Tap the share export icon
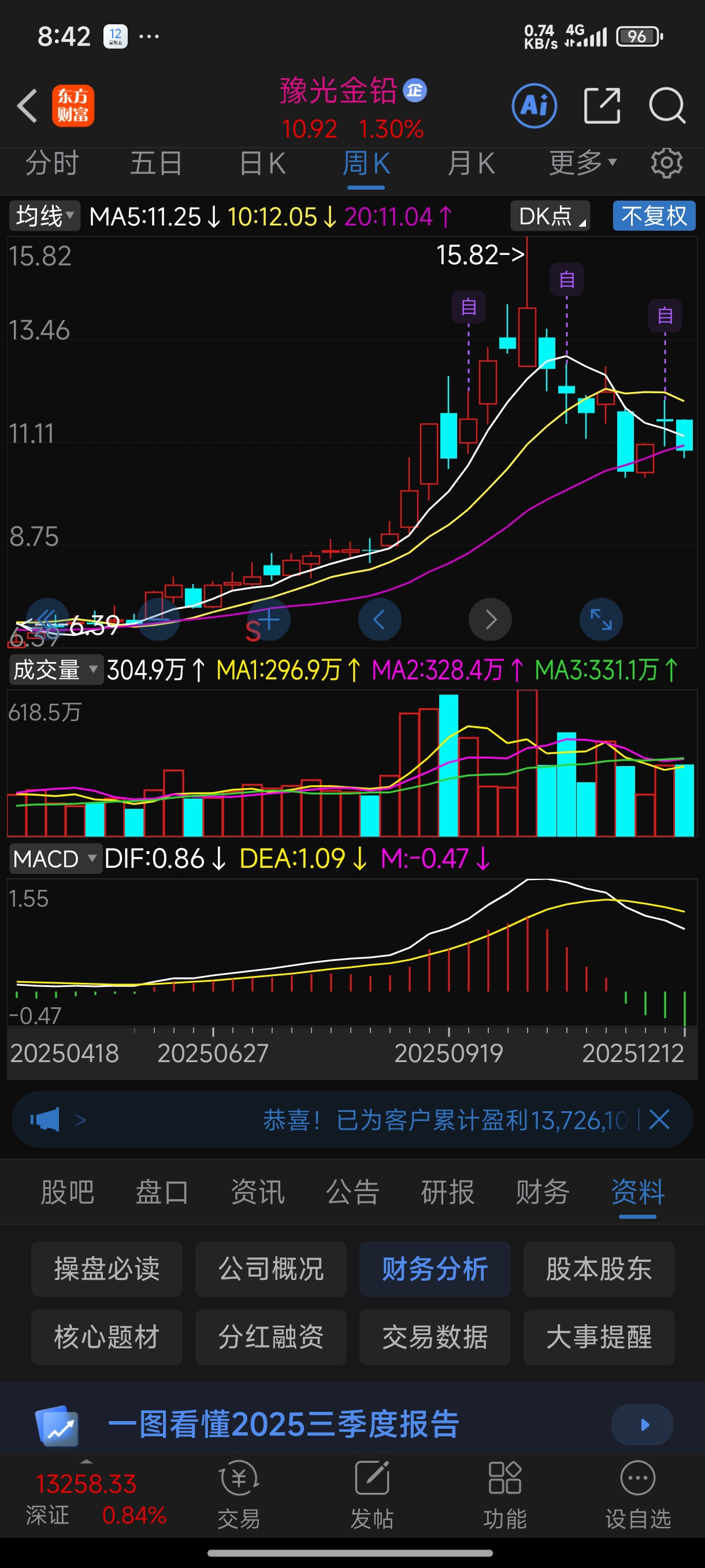The height and width of the screenshot is (1568, 705). (602, 106)
